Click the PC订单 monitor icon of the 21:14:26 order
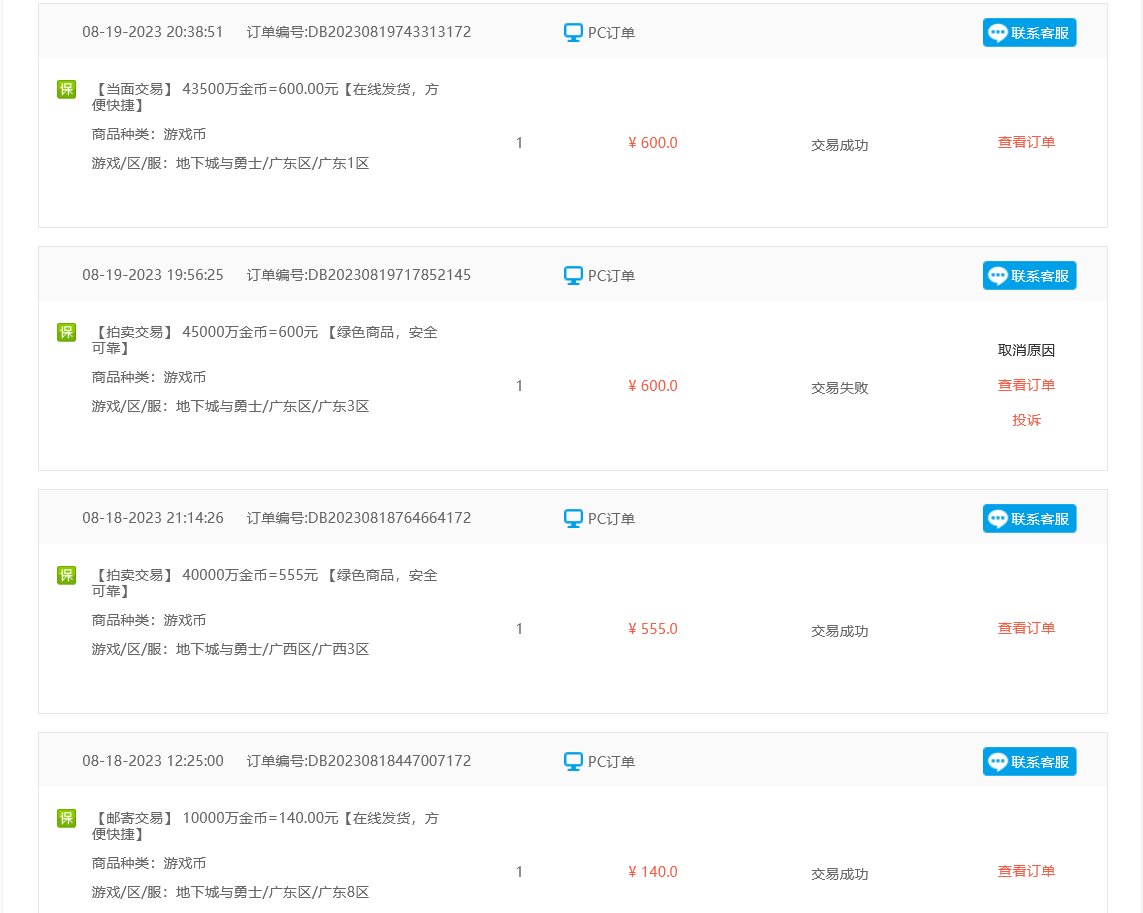This screenshot has height=913, width=1143. tap(573, 518)
